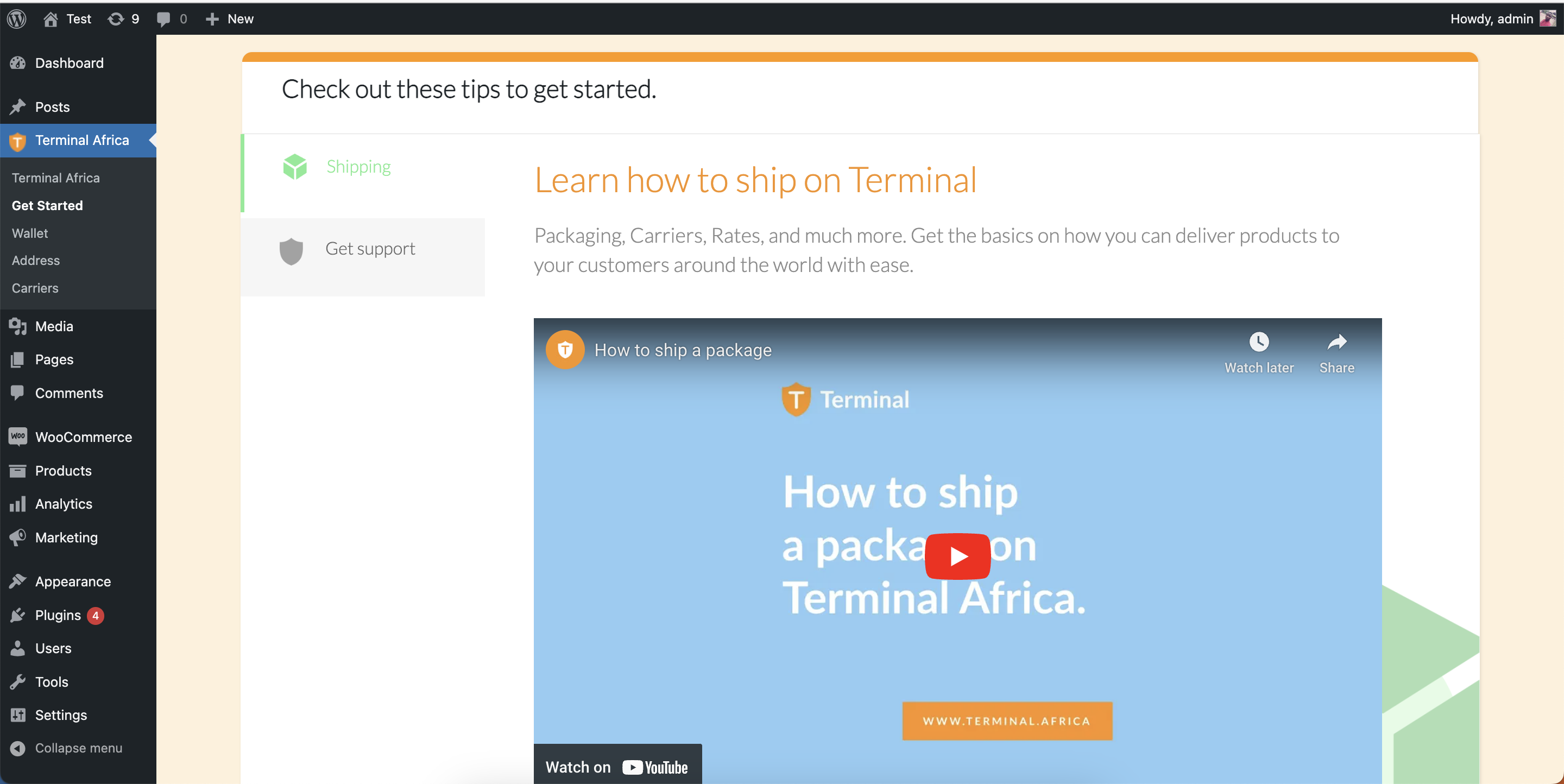1564x784 pixels.
Task: Click the Share arrow icon on video
Action: [x=1336, y=342]
